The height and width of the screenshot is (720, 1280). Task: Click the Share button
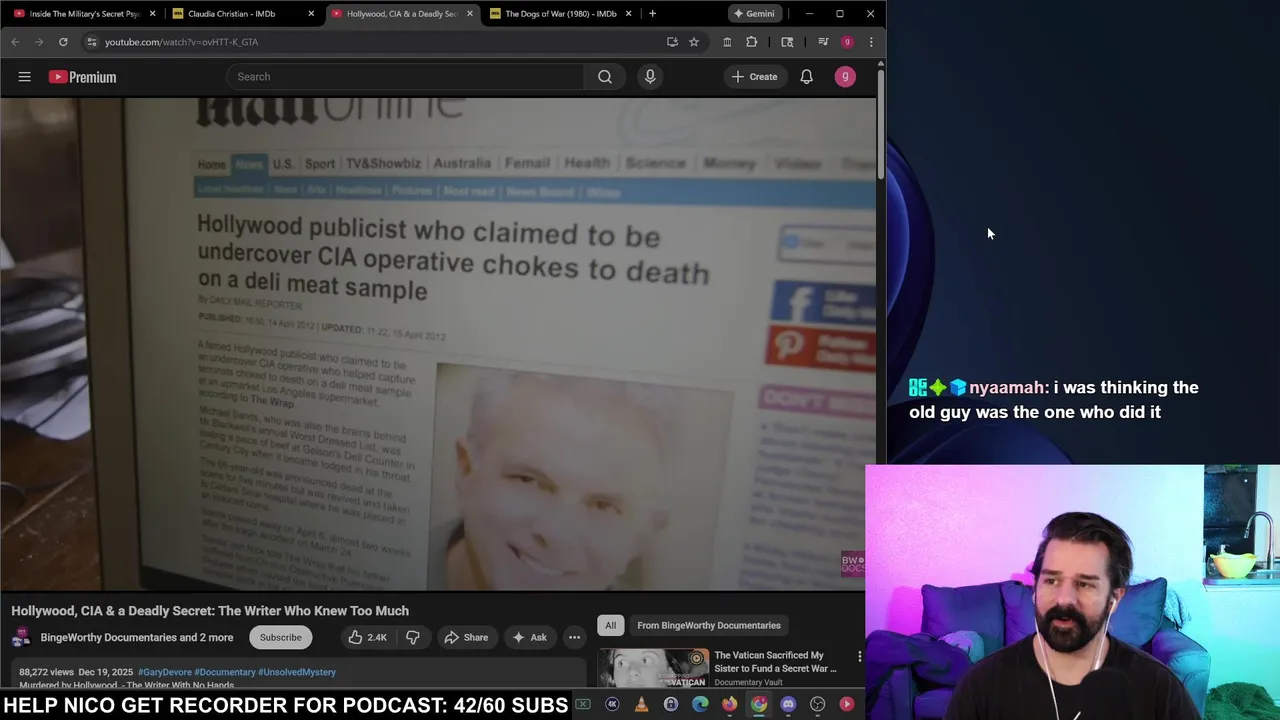(x=466, y=637)
